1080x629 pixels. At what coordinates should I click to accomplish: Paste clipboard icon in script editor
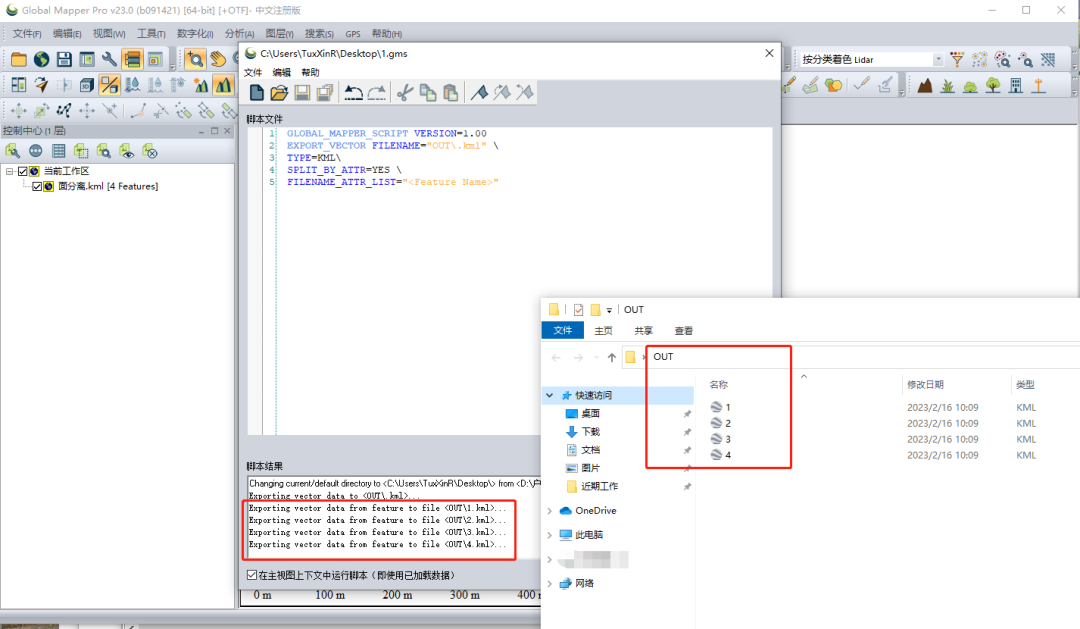tap(450, 93)
